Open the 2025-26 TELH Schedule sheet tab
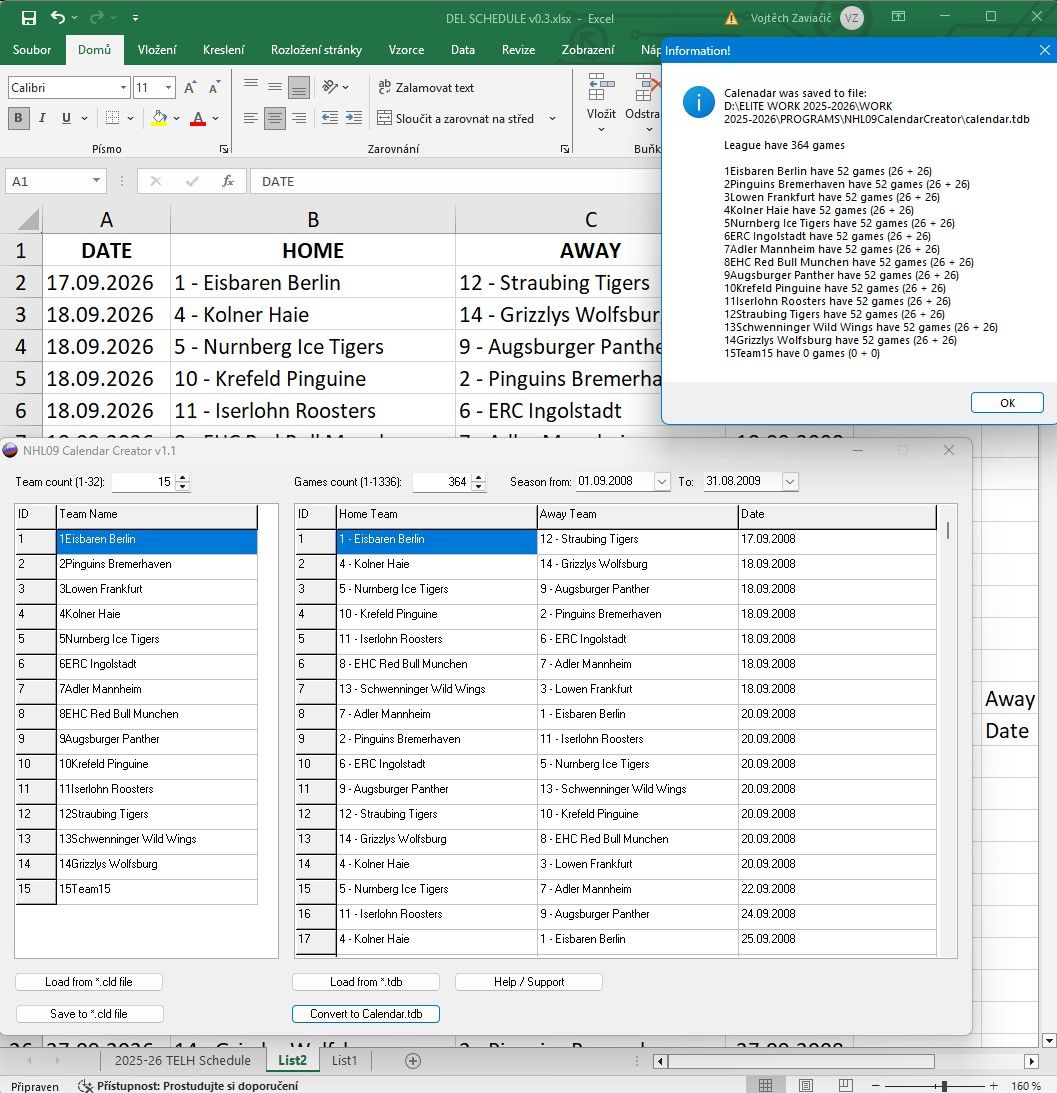The height and width of the screenshot is (1093, 1057). [x=183, y=1060]
